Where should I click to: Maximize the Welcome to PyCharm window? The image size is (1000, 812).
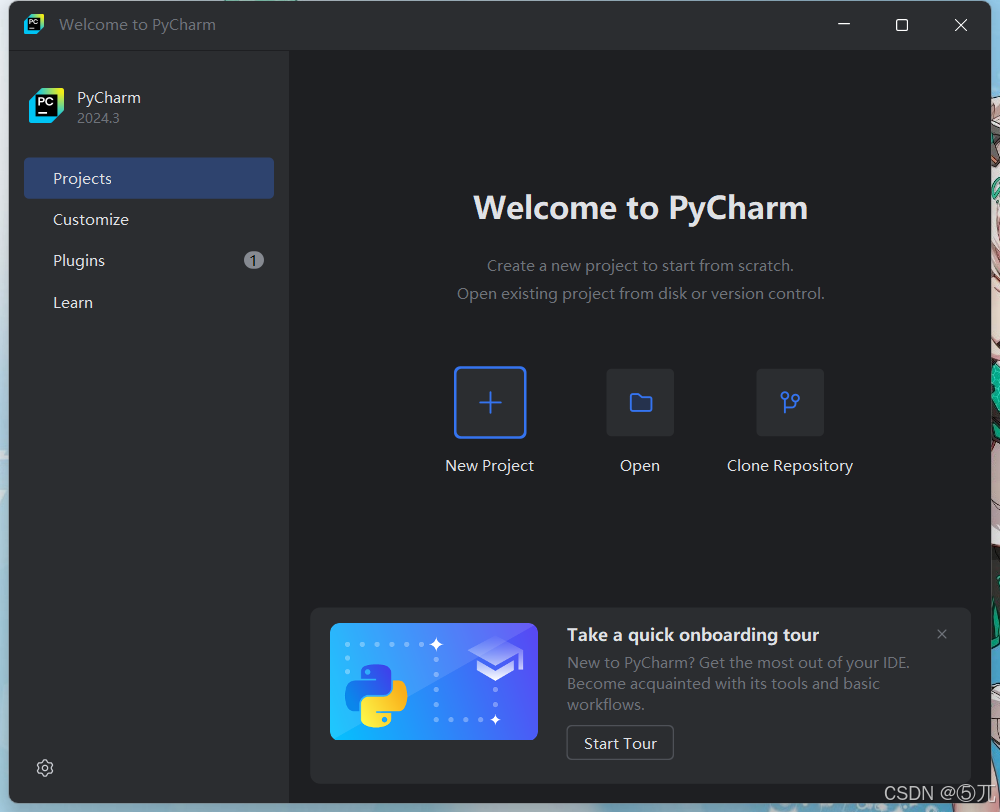902,24
